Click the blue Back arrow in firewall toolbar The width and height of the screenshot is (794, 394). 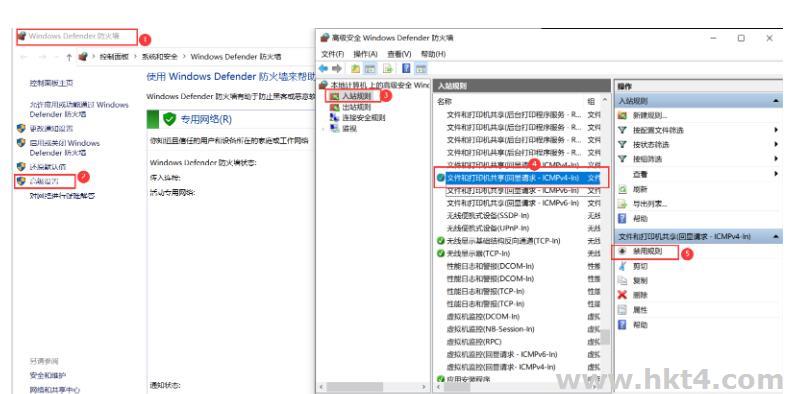point(323,68)
